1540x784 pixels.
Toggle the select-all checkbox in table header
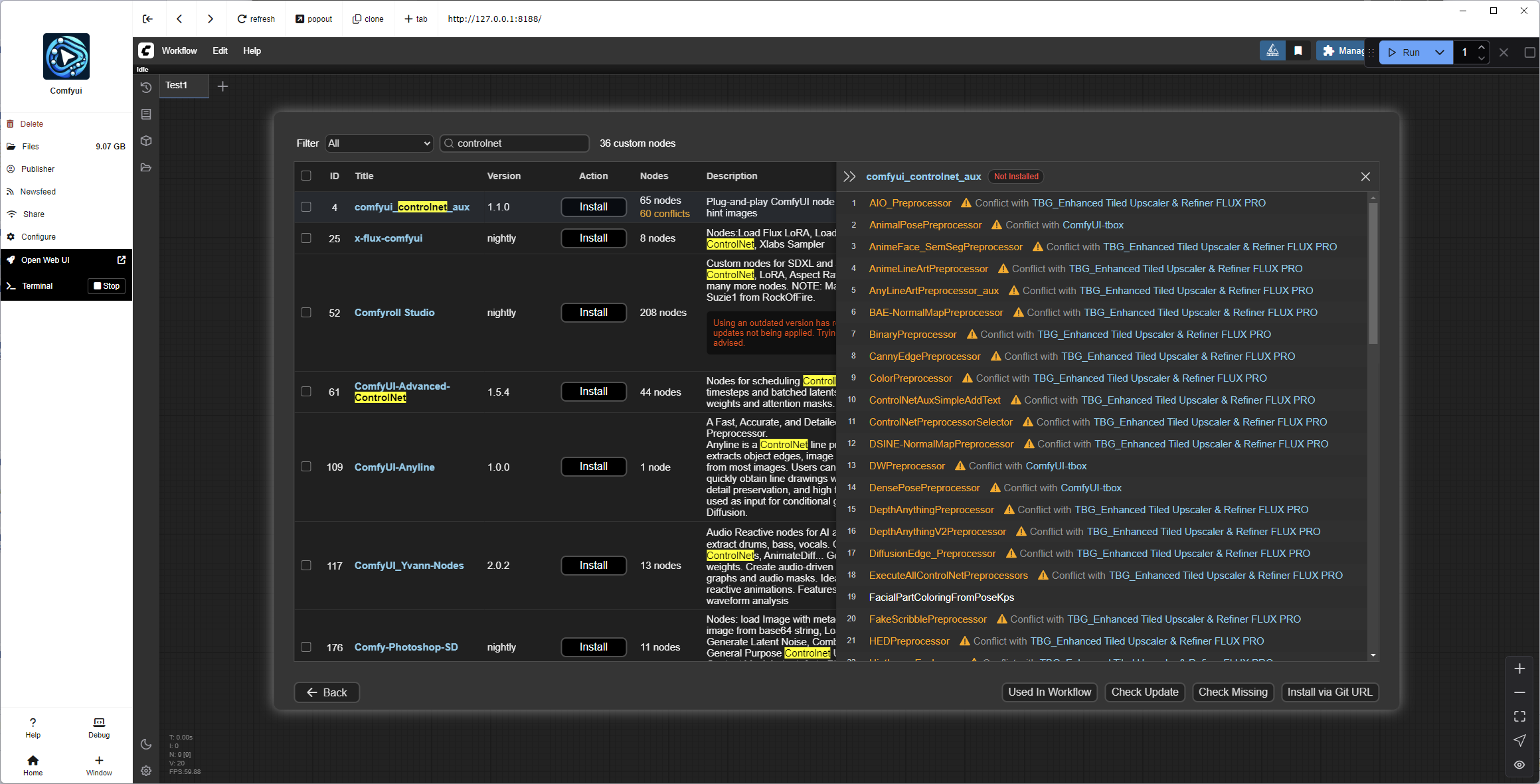pos(306,176)
